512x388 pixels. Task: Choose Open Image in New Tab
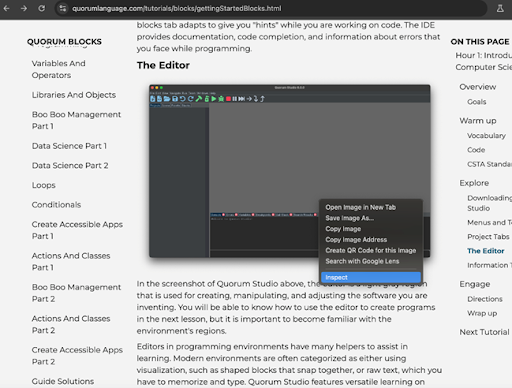point(360,207)
